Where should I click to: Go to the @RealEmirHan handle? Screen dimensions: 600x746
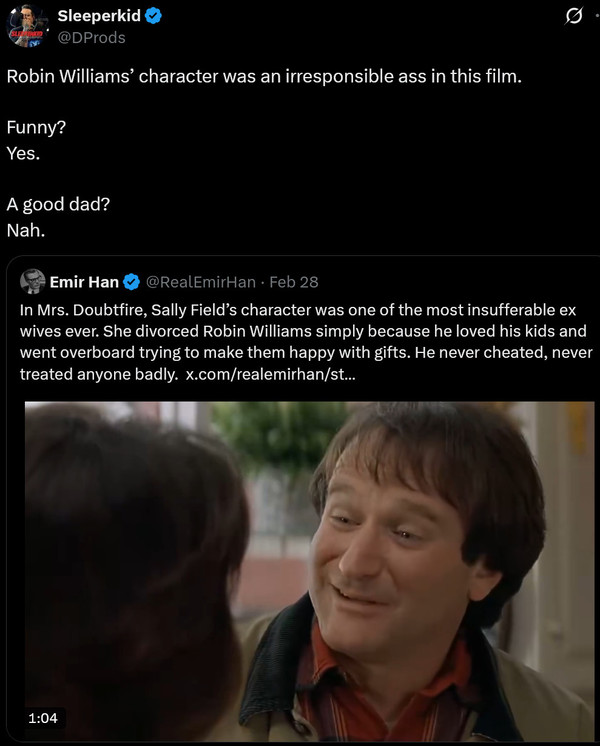(x=201, y=282)
